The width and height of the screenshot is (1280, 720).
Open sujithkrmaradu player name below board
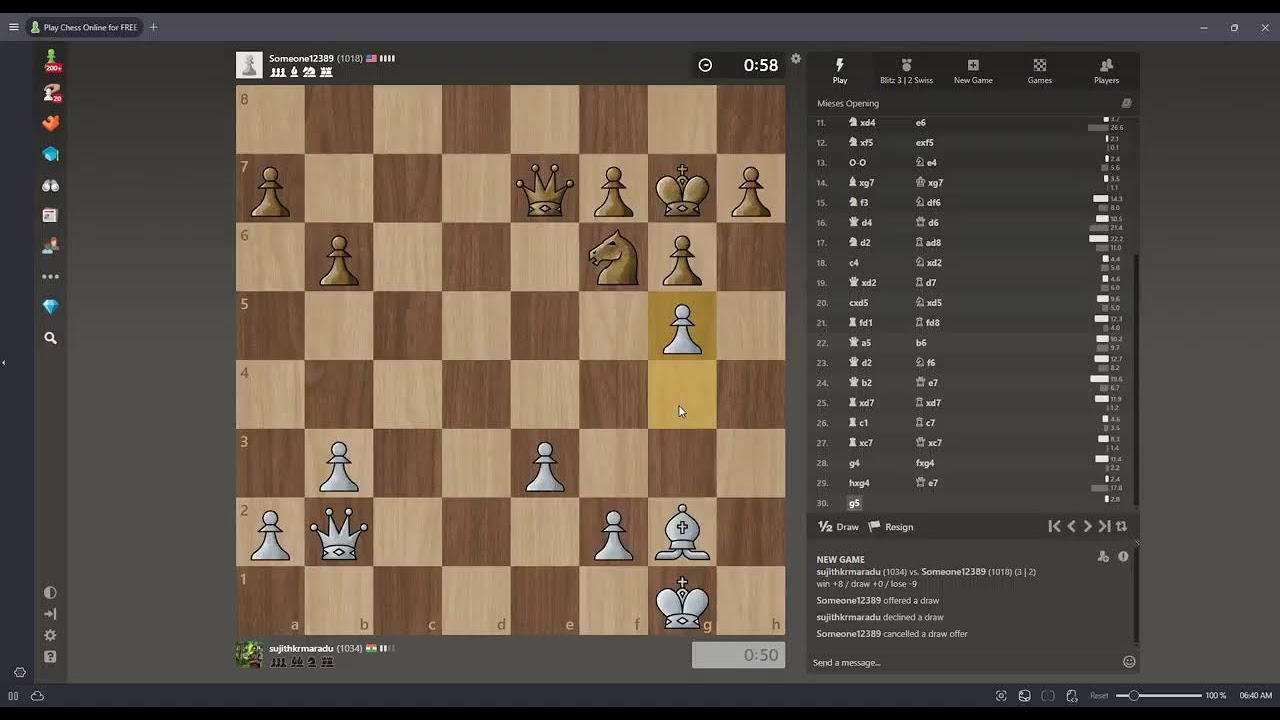[301, 648]
